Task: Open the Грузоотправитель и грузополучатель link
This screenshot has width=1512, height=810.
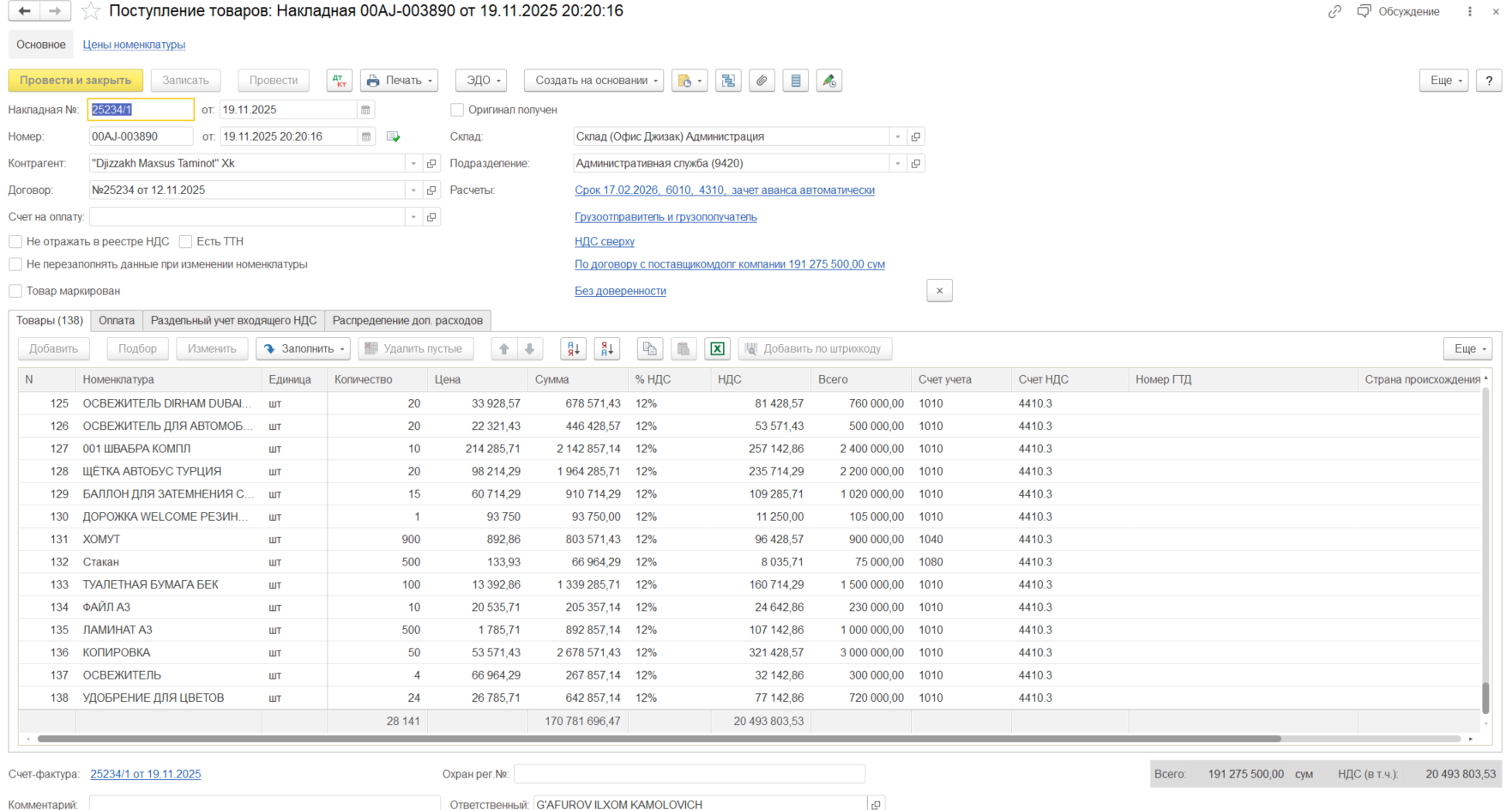Action: pyautogui.click(x=666, y=217)
